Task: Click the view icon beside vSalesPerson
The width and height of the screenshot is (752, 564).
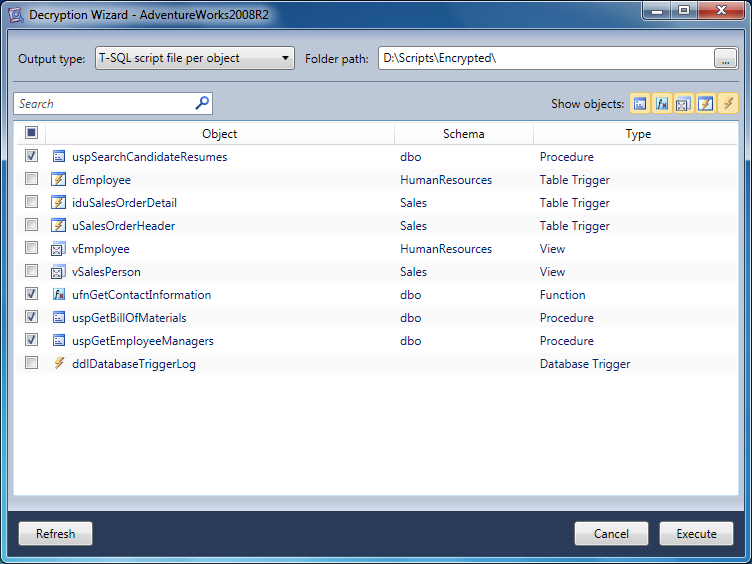Action: click(x=59, y=271)
